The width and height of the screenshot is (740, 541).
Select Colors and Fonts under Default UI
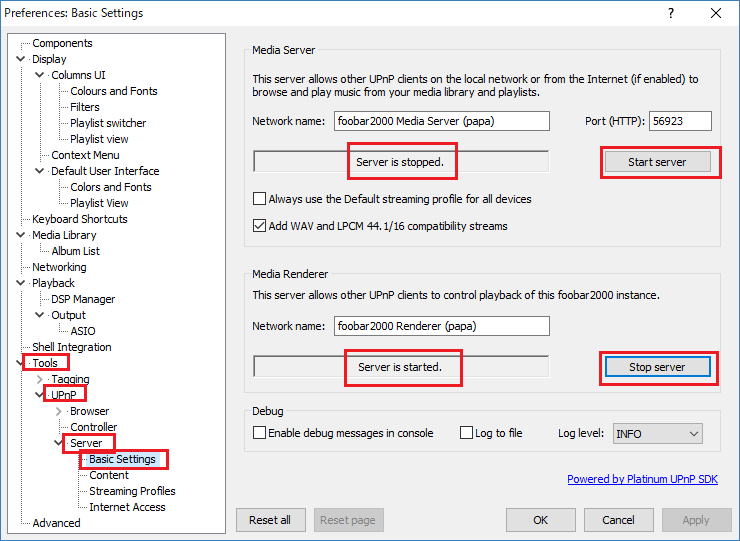click(111, 187)
